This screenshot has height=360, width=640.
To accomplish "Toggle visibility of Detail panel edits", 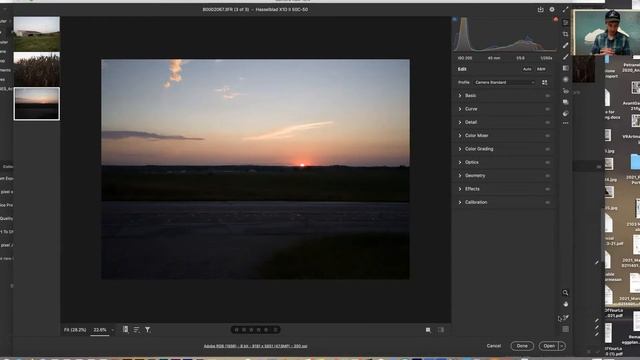I will pos(547,122).
